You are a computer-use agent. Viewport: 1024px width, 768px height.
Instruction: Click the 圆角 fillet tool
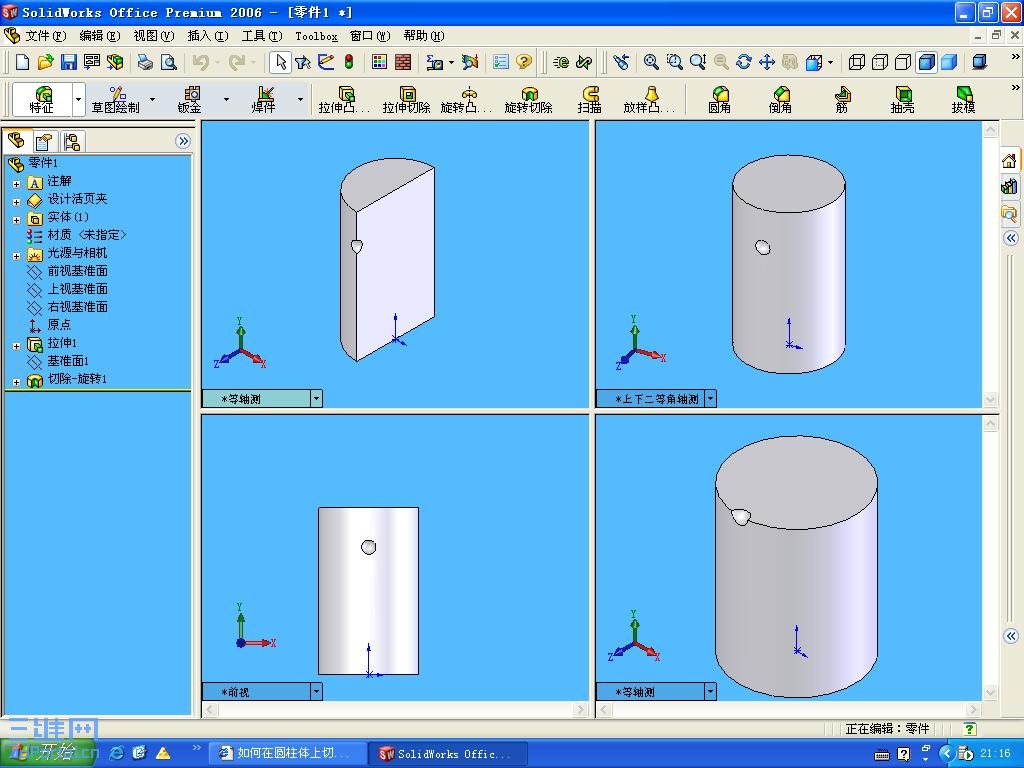click(x=719, y=99)
